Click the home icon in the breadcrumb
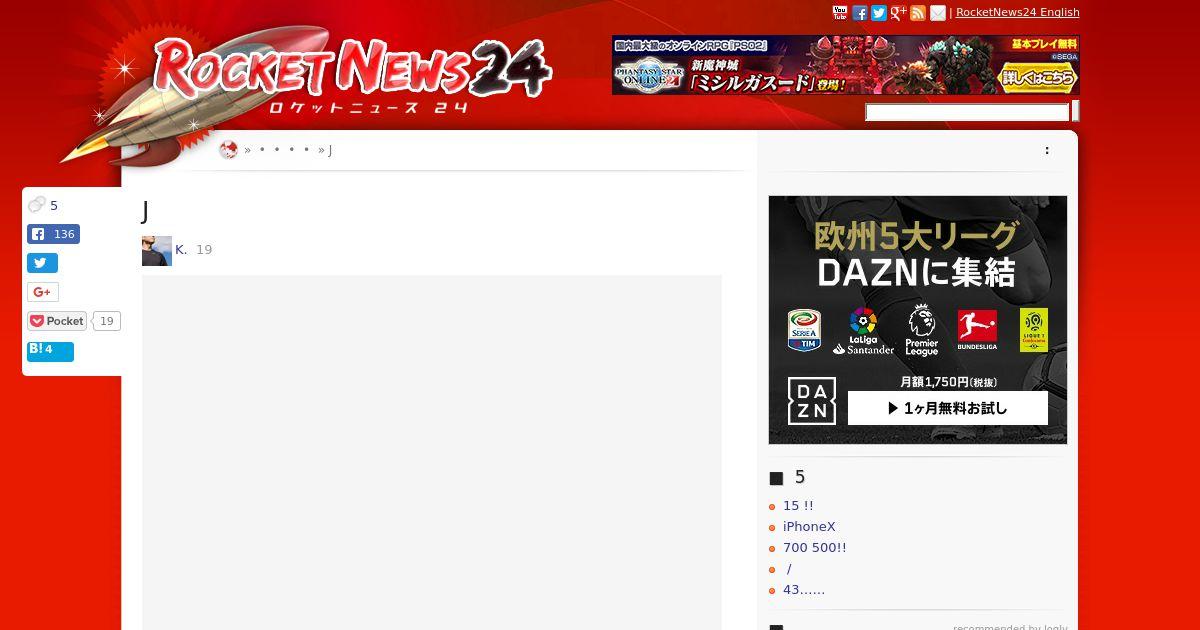This screenshot has height=630, width=1200. [229, 150]
